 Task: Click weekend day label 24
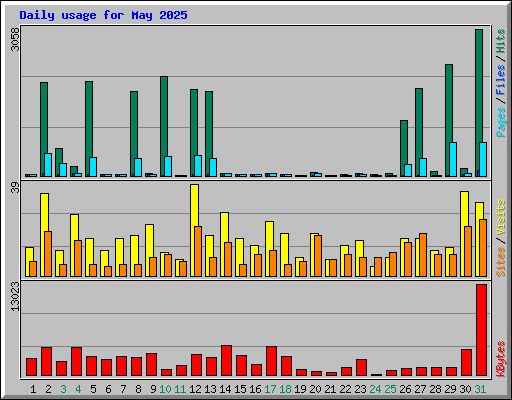click(375, 389)
